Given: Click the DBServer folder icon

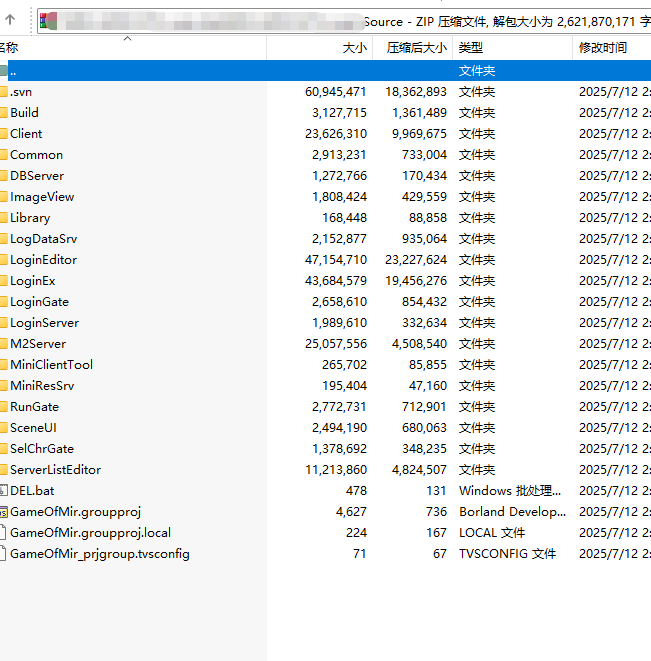Looking at the screenshot, I should coord(4,176).
